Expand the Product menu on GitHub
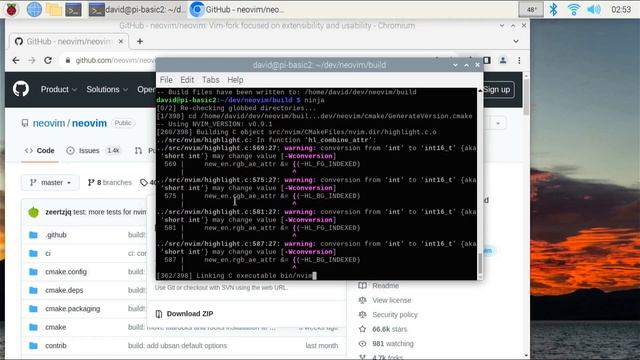 [58, 89]
